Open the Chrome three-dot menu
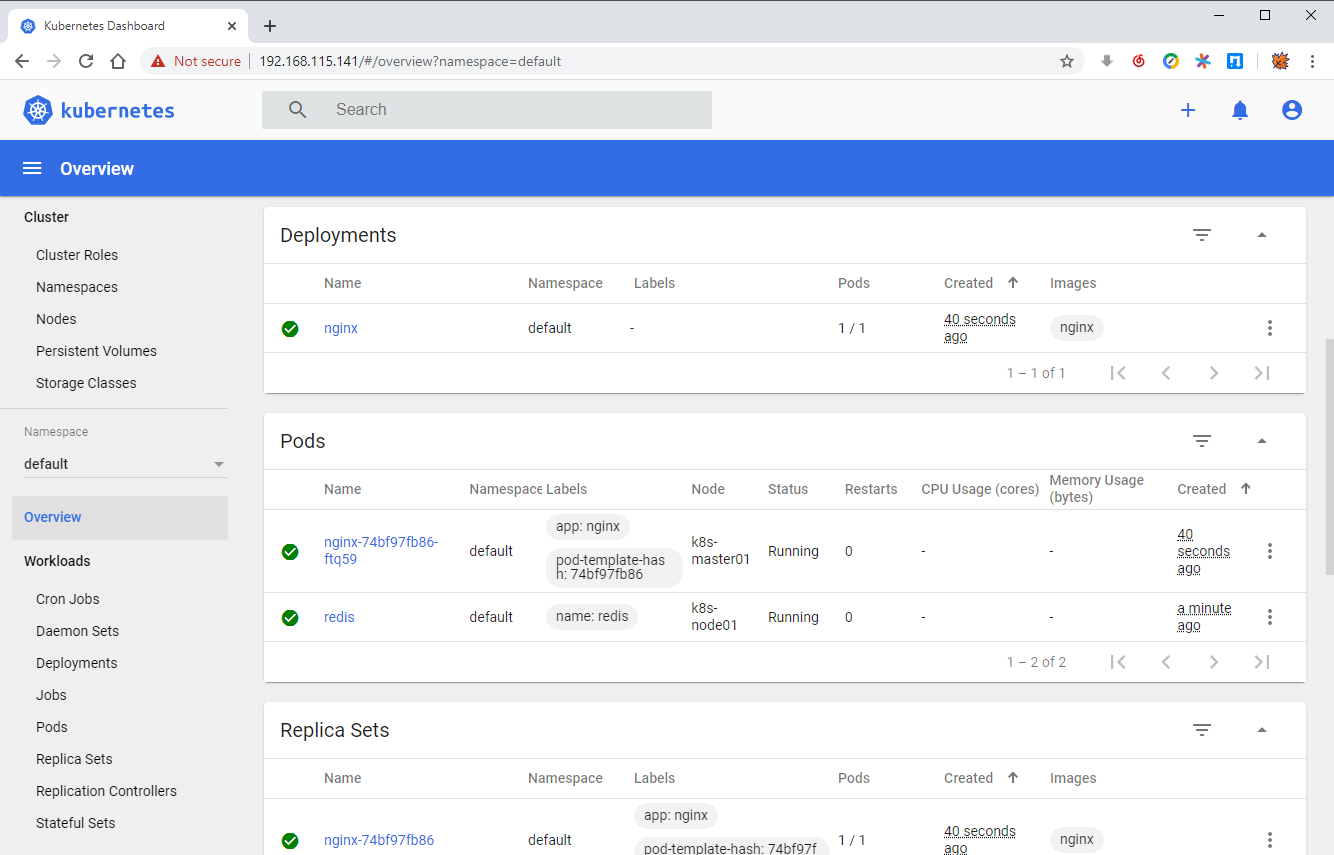The image size is (1334, 855). [x=1312, y=61]
